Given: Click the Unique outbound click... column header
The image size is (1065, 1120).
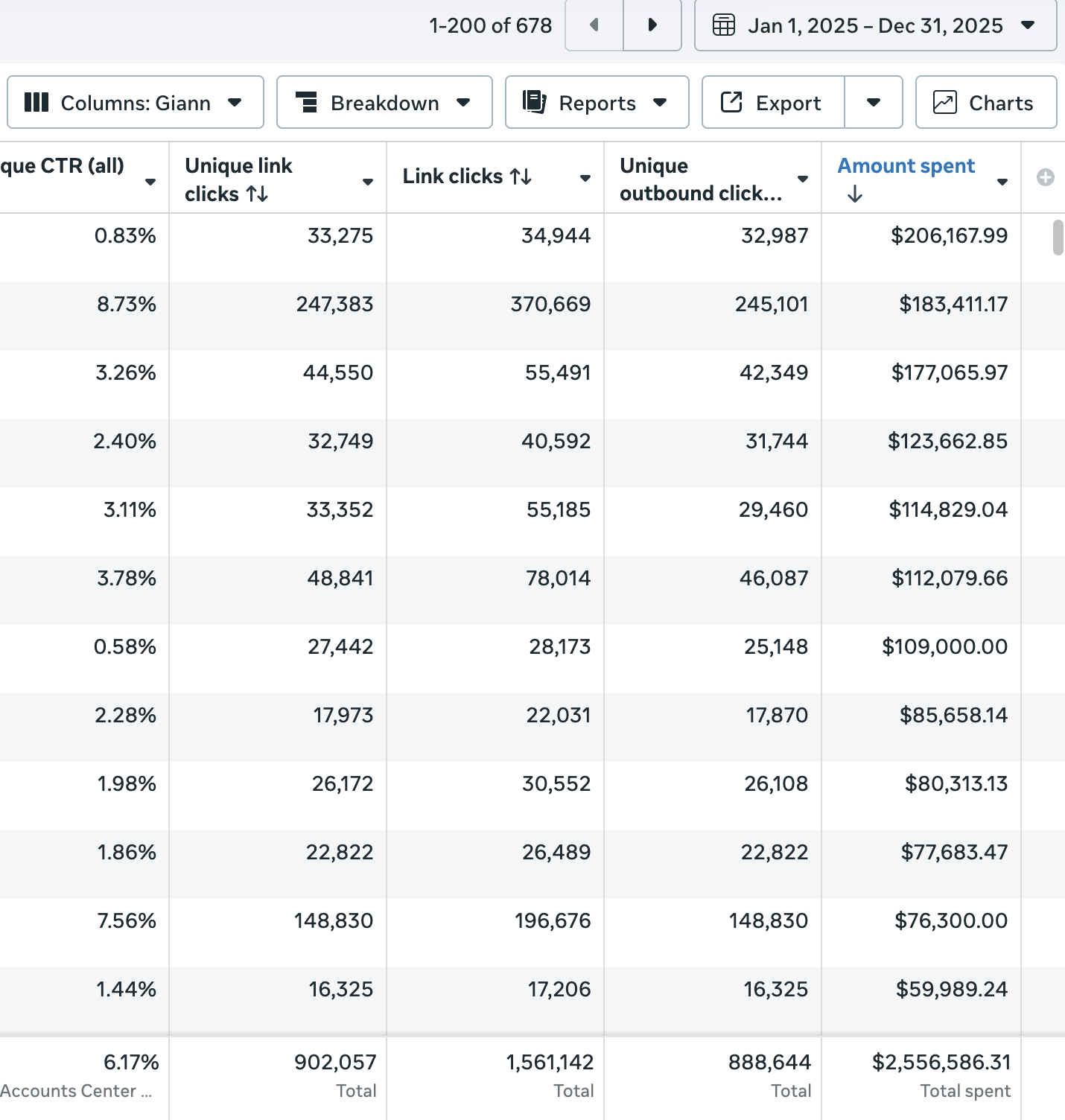Looking at the screenshot, I should coord(701,179).
